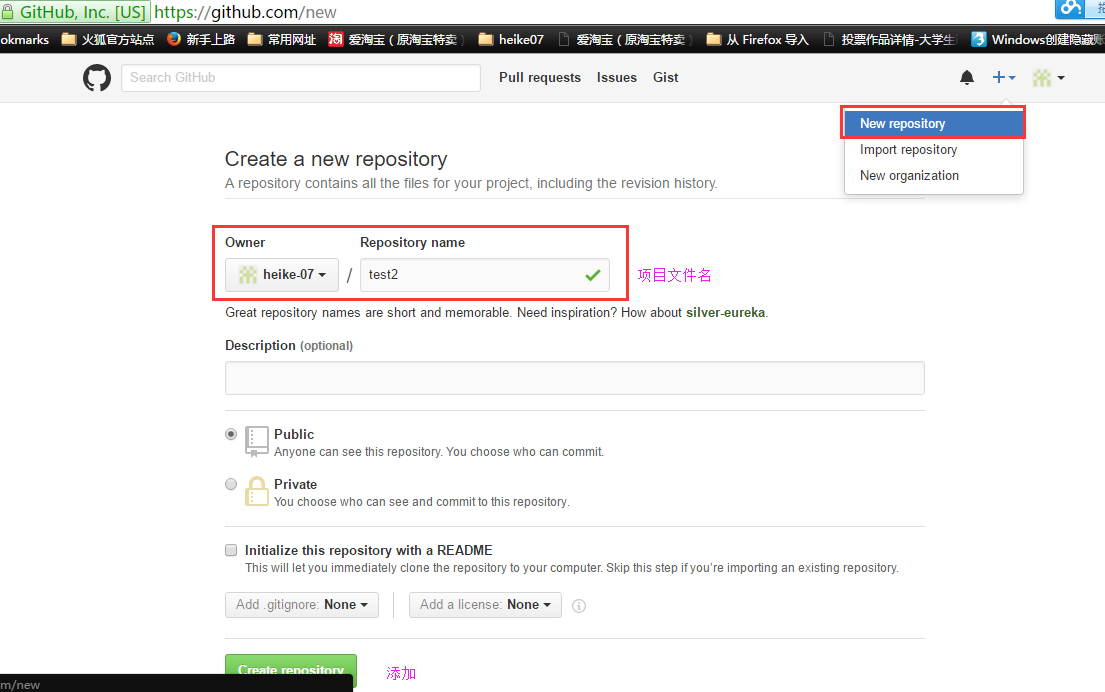Viewport: 1105px width, 692px height.
Task: Choose New organization from the menu
Action: [933, 175]
